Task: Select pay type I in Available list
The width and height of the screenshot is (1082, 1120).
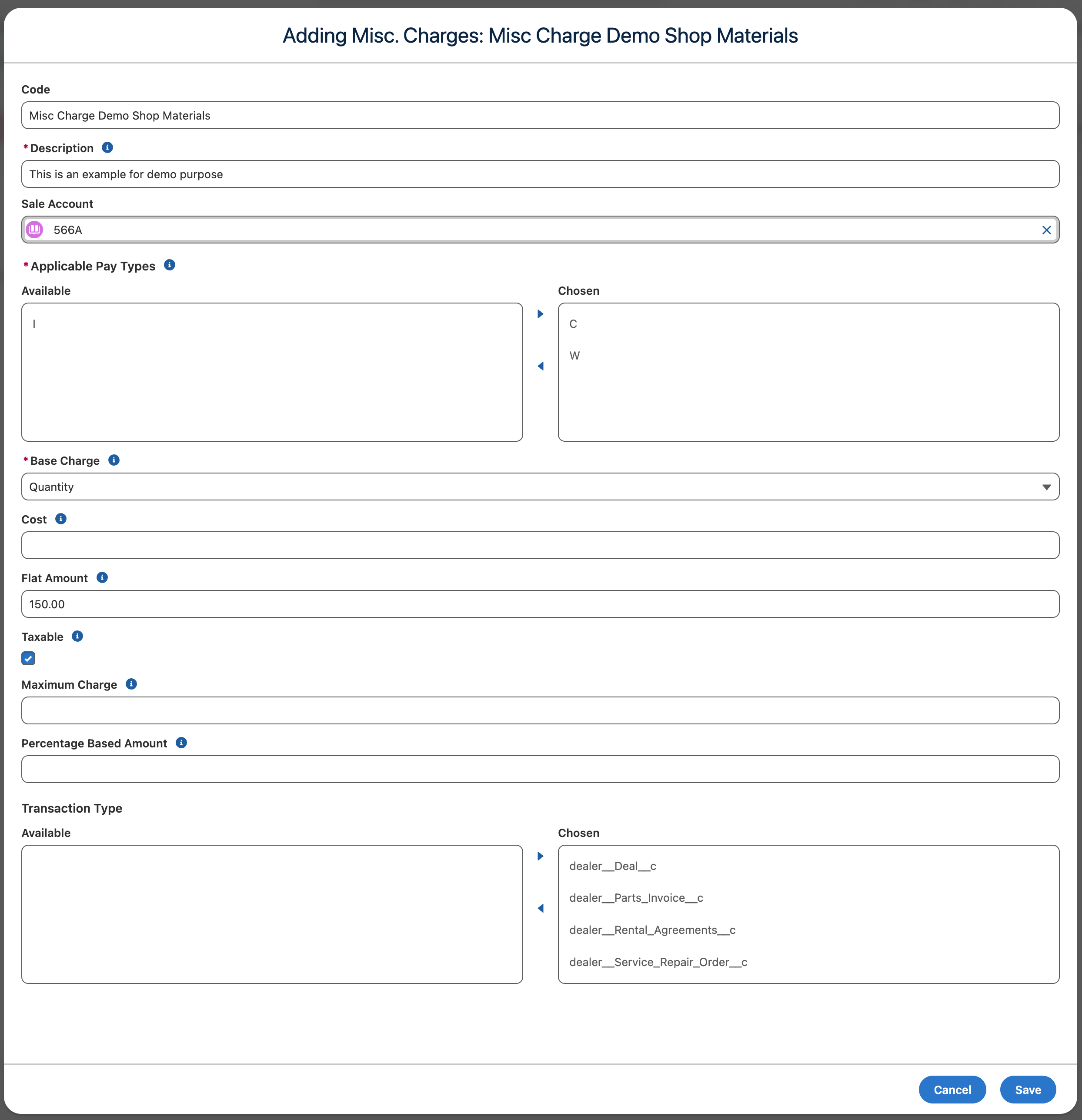Action: [x=272, y=324]
